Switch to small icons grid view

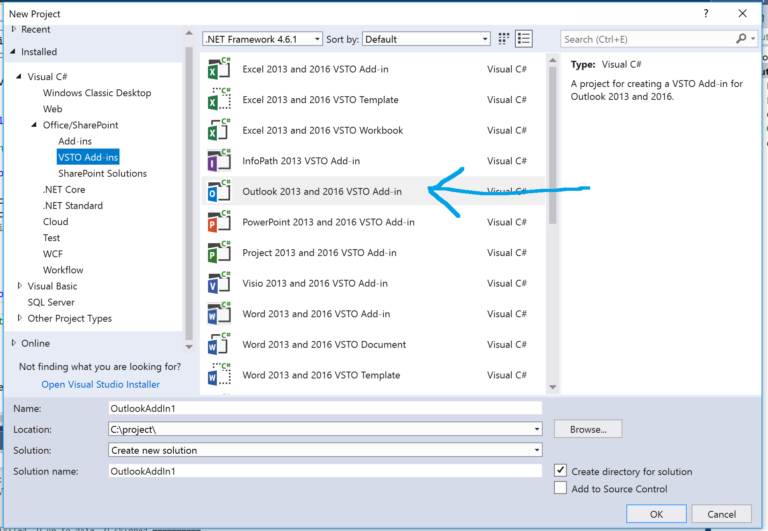pos(504,39)
